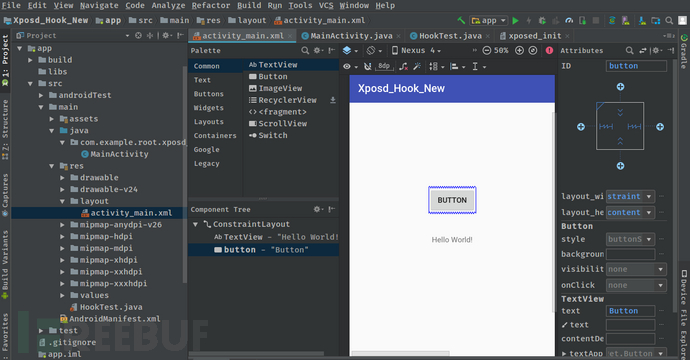The height and width of the screenshot is (360, 690).
Task: Switch to HookTest.java tab
Action: (x=450, y=36)
